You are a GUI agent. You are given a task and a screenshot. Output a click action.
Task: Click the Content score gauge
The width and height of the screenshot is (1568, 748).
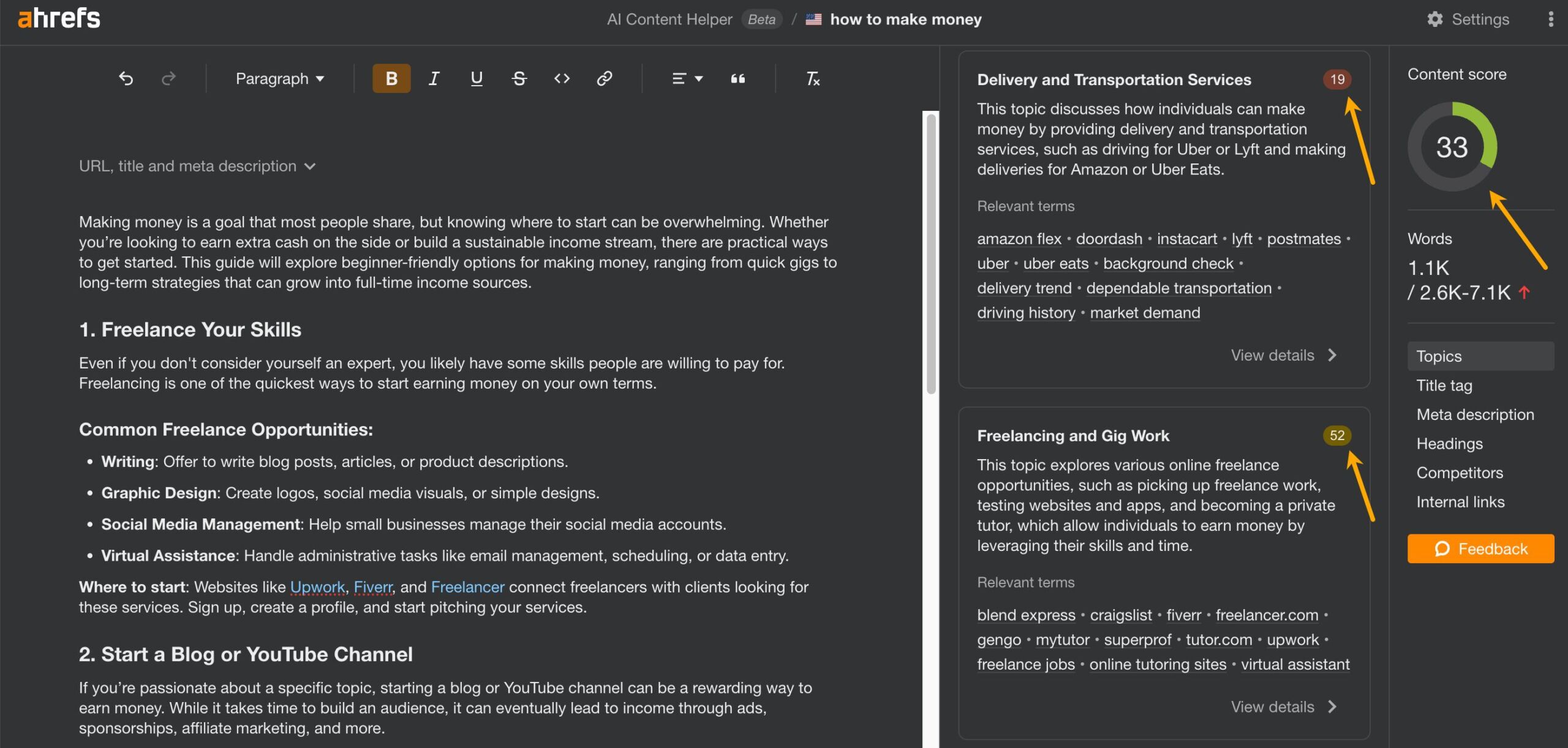click(1453, 148)
